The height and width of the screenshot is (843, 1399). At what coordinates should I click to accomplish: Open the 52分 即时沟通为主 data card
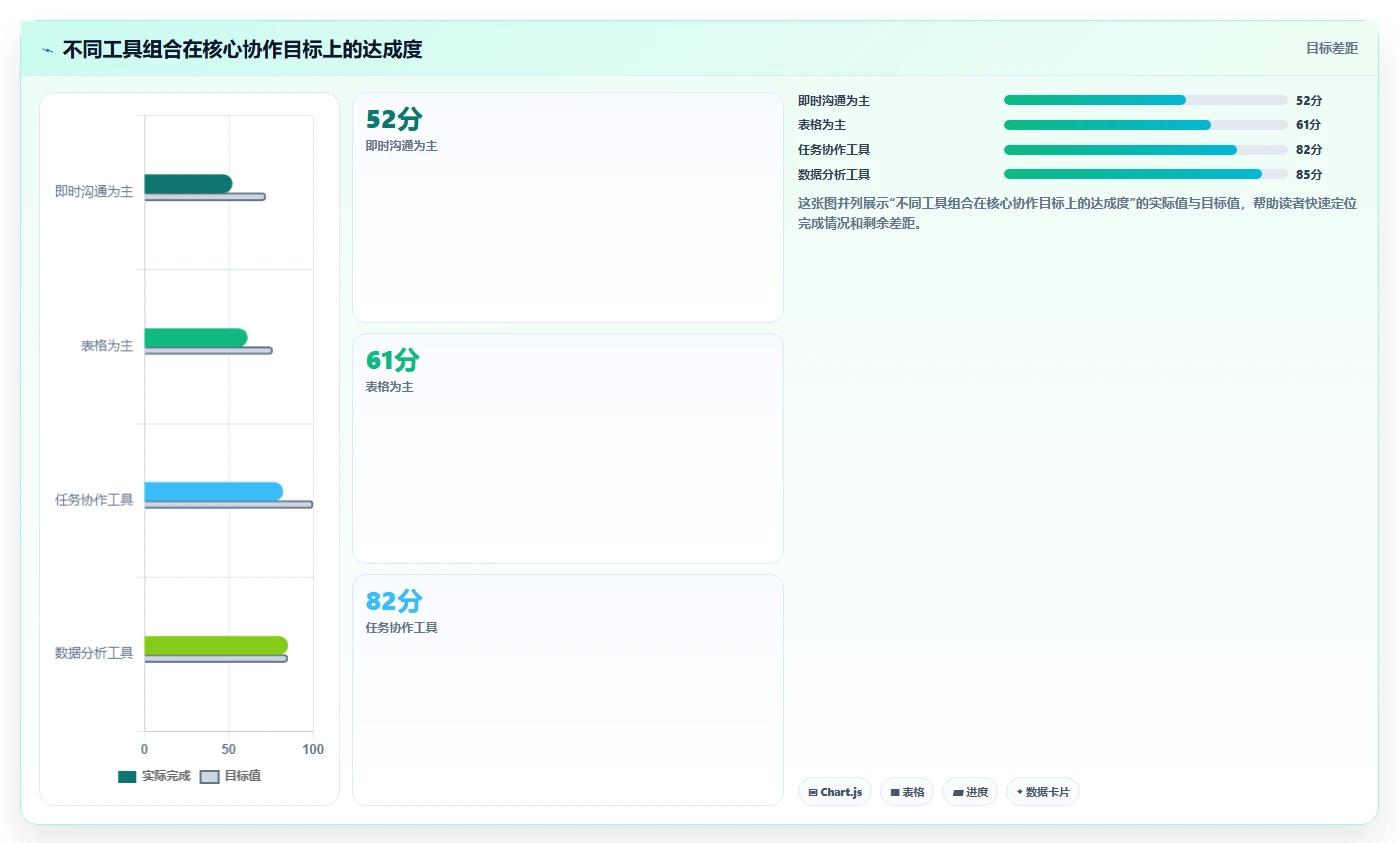pos(568,208)
